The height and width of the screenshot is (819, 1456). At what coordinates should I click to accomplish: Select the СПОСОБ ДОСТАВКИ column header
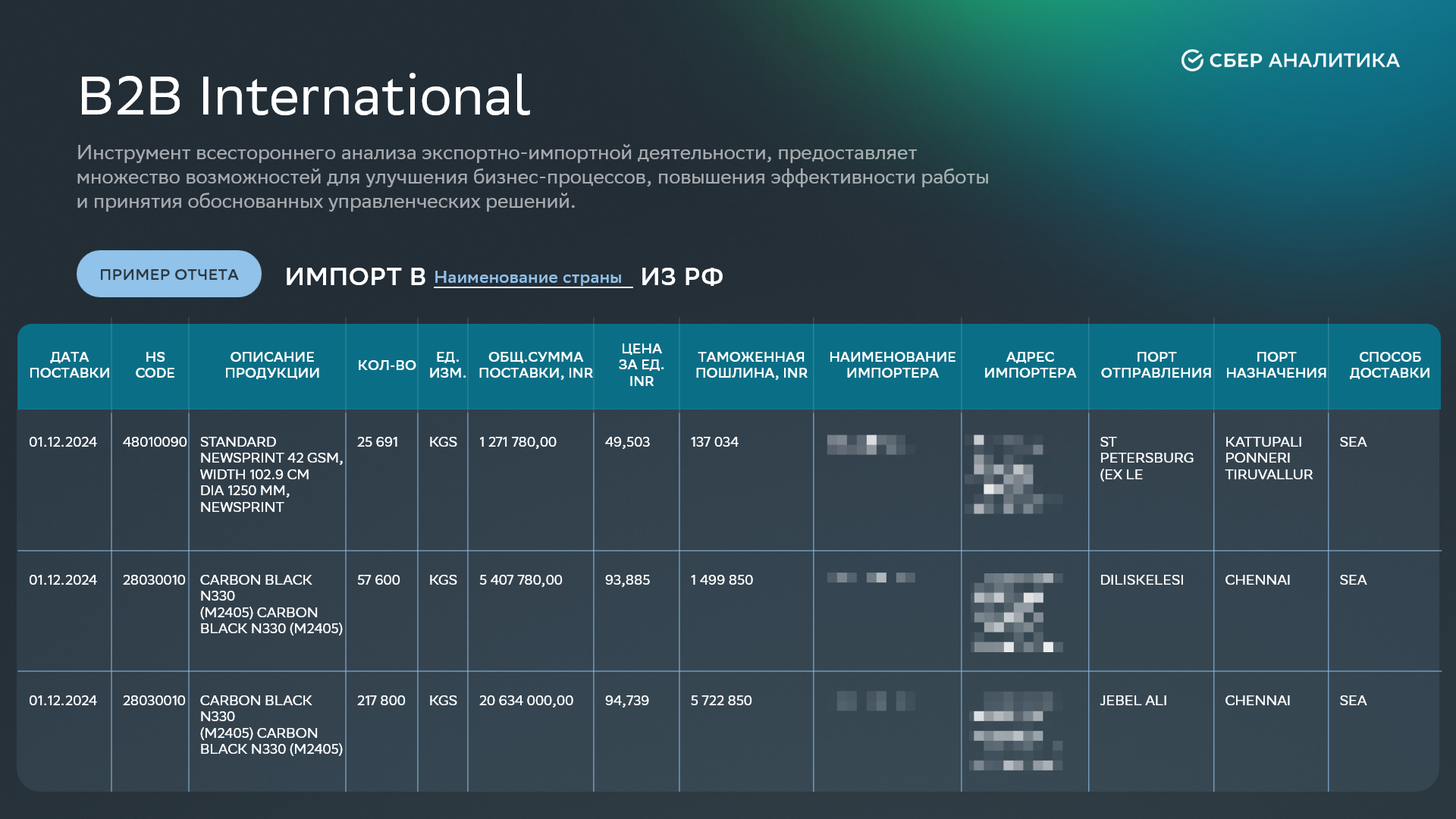click(x=1389, y=365)
